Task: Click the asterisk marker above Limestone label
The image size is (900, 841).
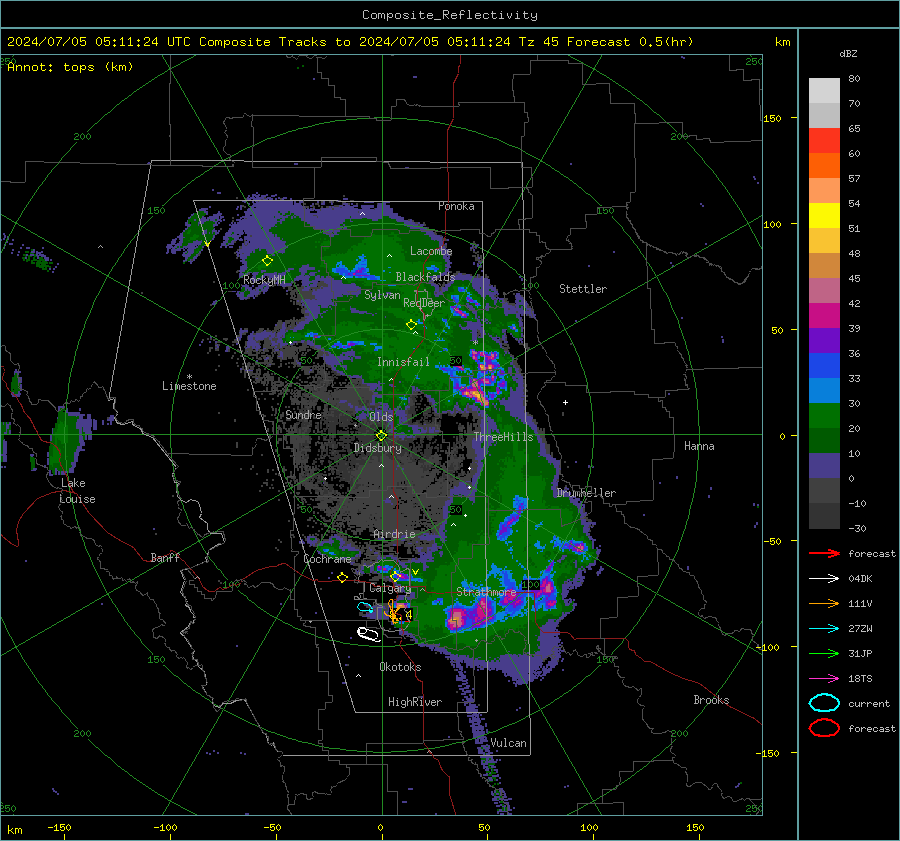Action: (x=189, y=377)
